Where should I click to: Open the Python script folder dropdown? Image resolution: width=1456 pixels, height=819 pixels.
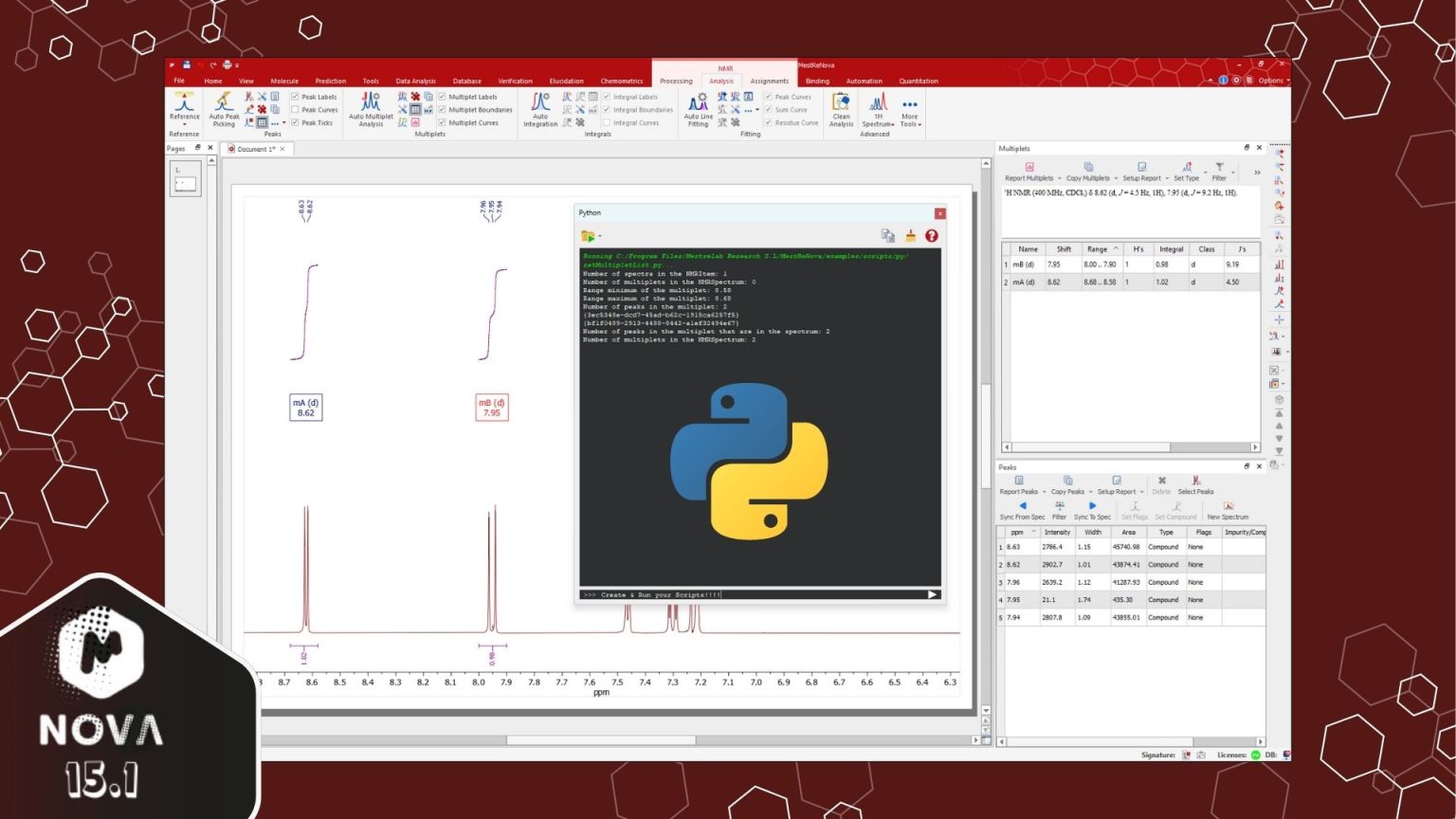pos(600,237)
